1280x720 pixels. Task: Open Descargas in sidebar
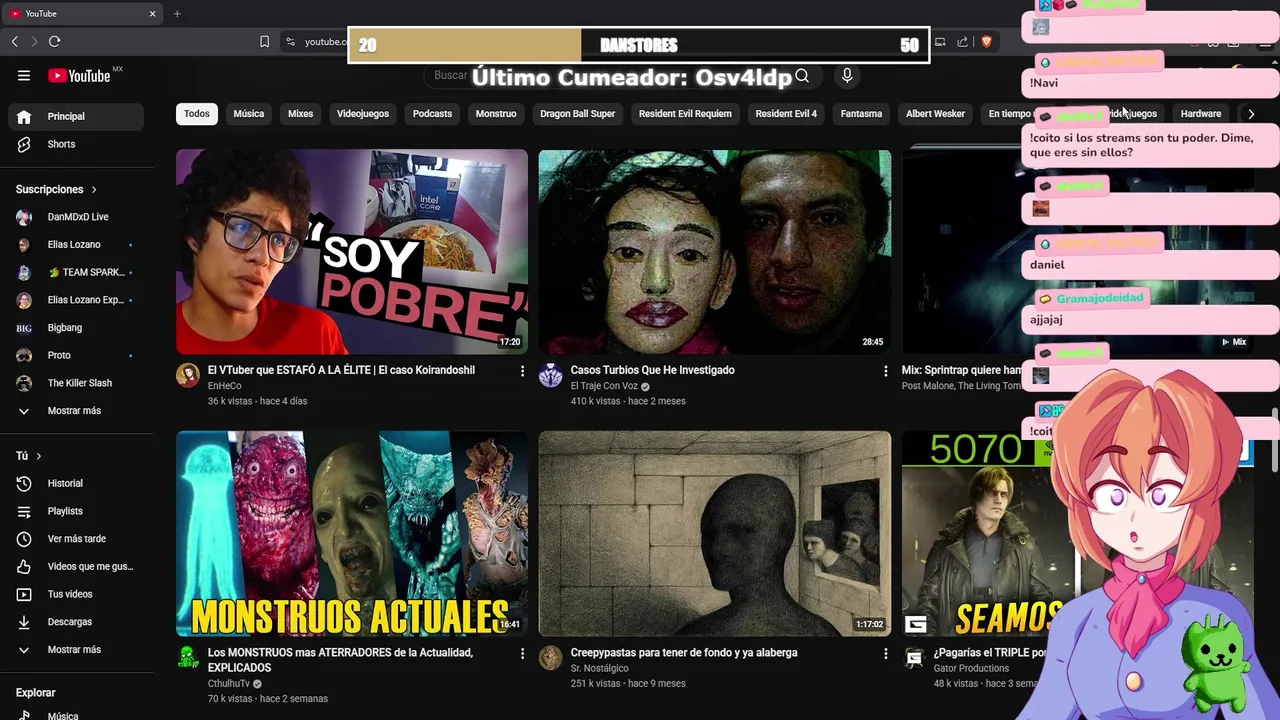tap(76, 622)
